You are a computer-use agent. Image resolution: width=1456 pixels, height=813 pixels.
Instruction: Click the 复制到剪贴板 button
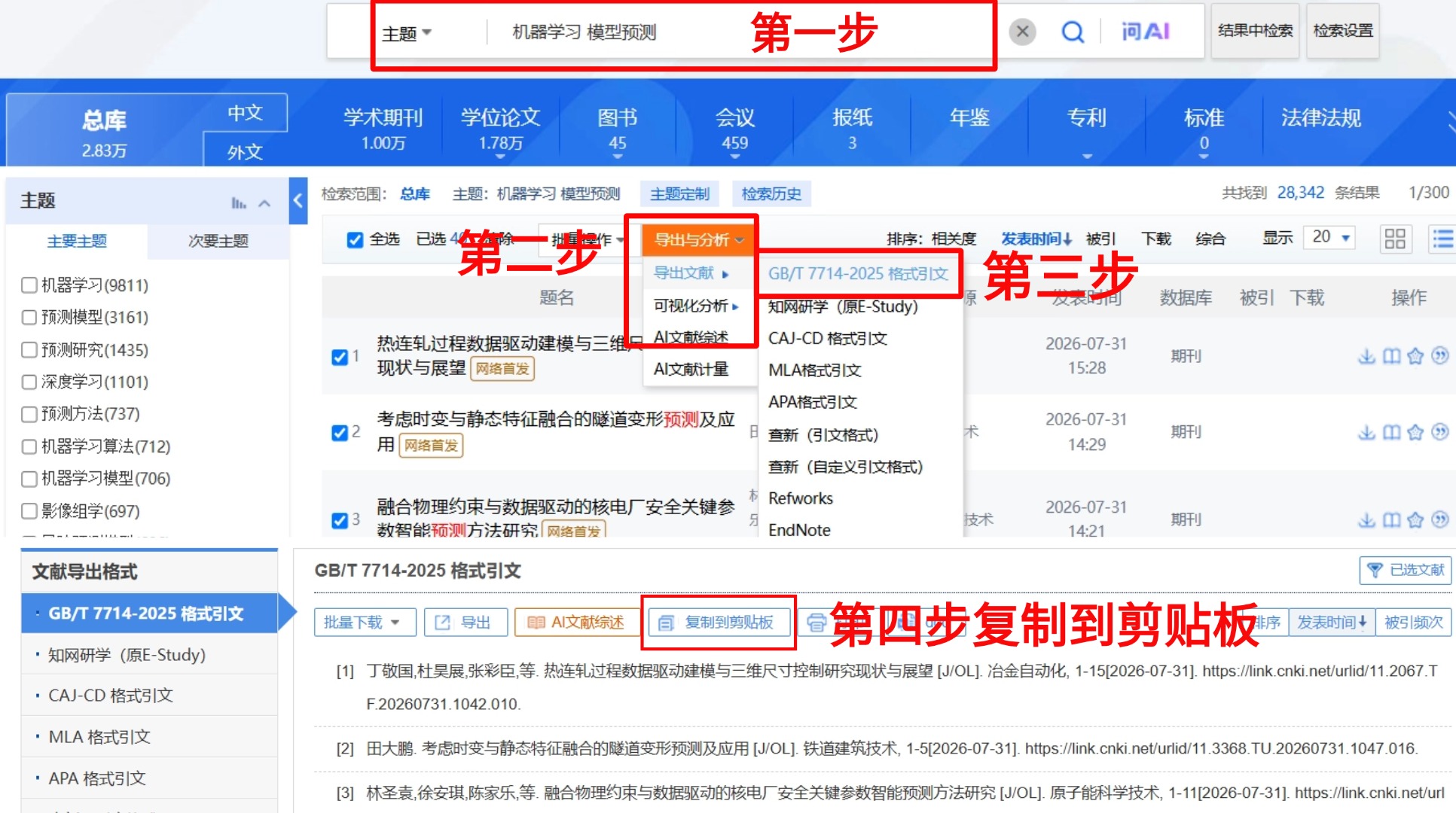(x=719, y=623)
